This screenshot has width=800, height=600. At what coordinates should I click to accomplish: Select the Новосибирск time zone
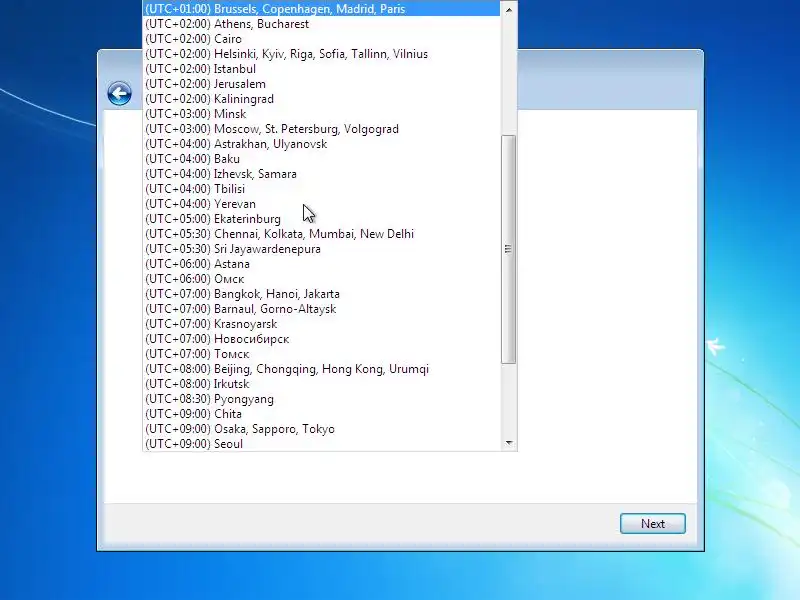coord(321,339)
